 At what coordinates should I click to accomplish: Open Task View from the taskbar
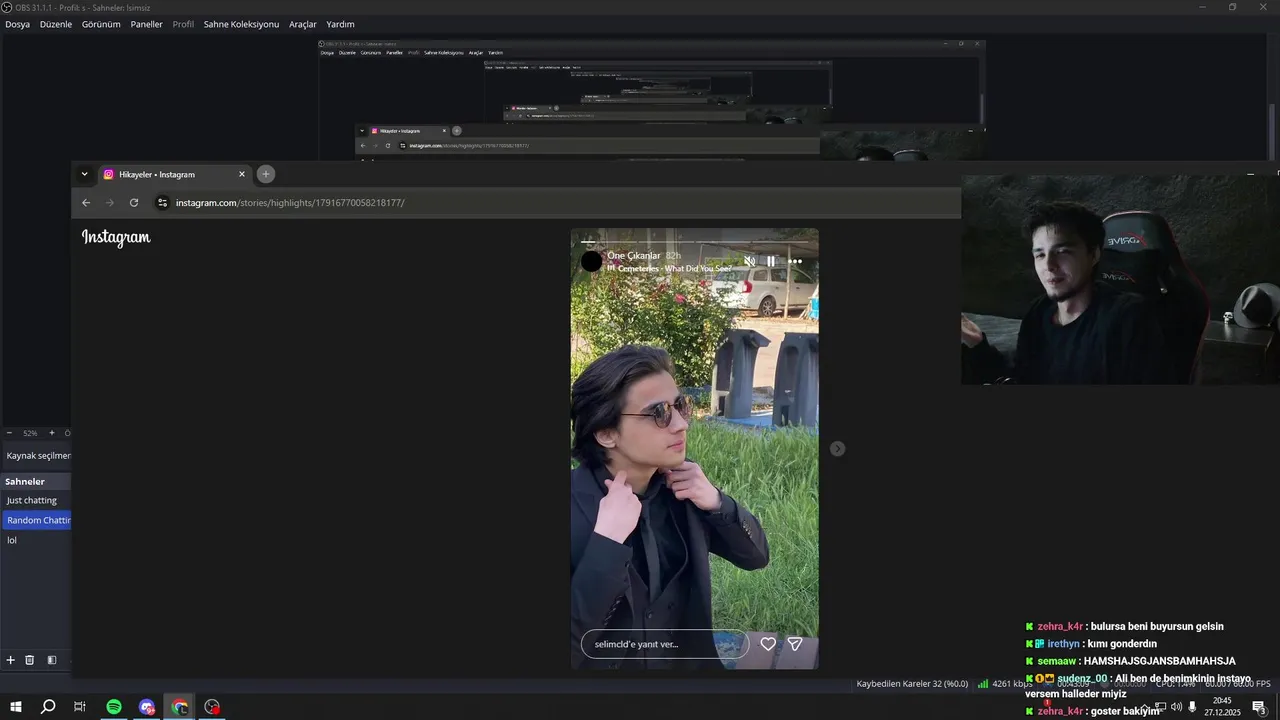pyautogui.click(x=80, y=707)
